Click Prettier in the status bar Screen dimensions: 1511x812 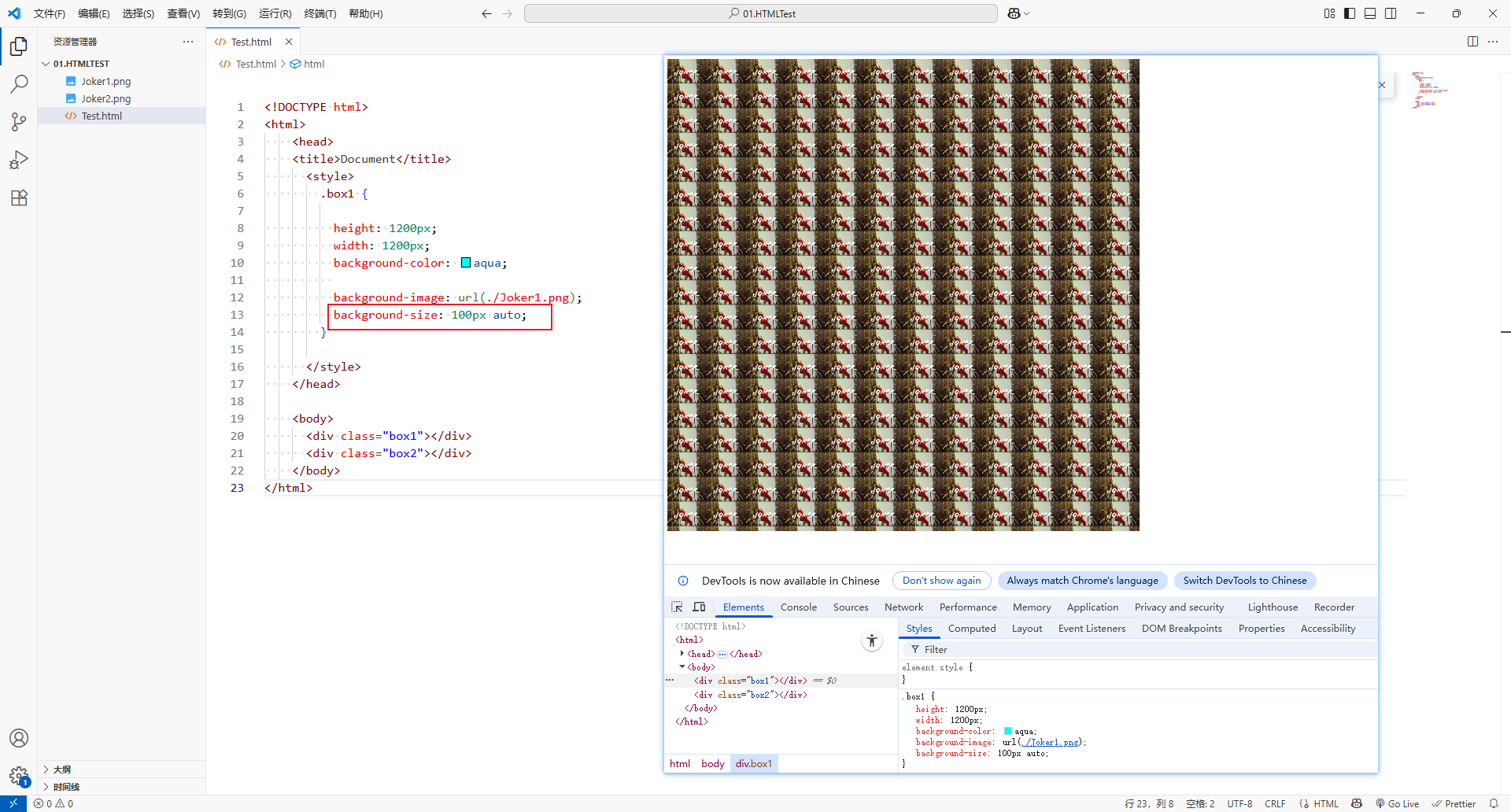coord(1453,803)
